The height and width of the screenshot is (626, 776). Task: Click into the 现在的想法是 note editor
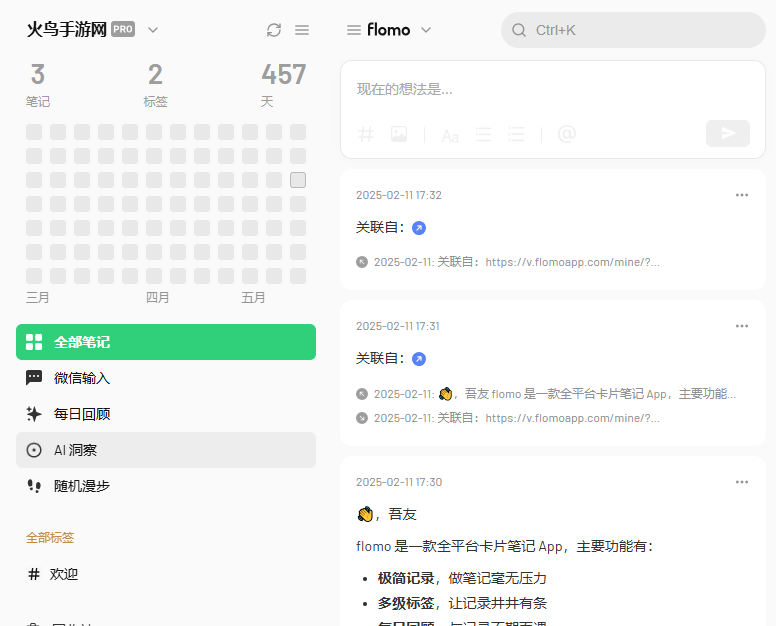552,90
